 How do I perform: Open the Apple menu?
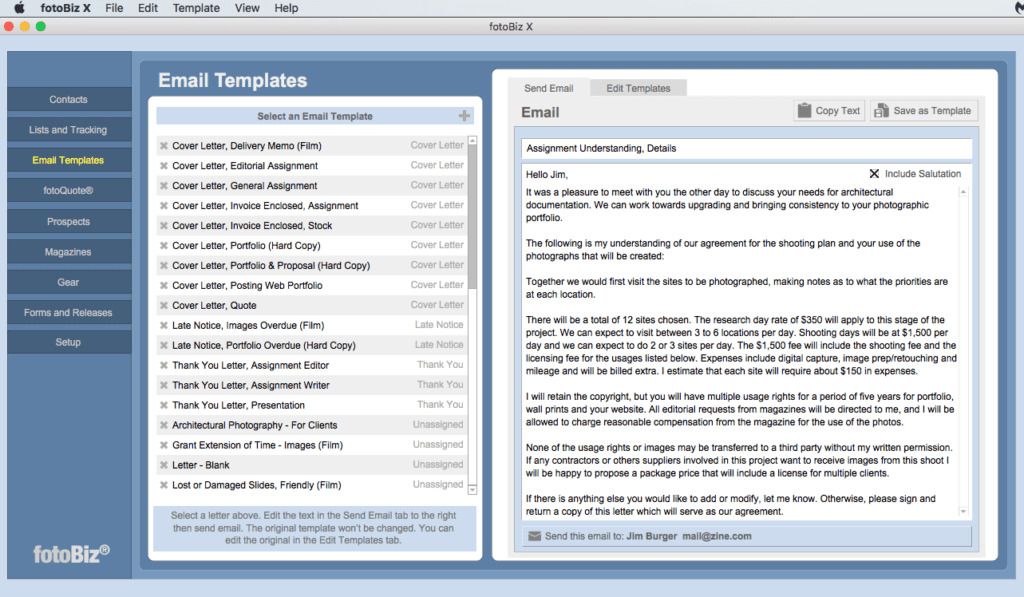pos(19,8)
